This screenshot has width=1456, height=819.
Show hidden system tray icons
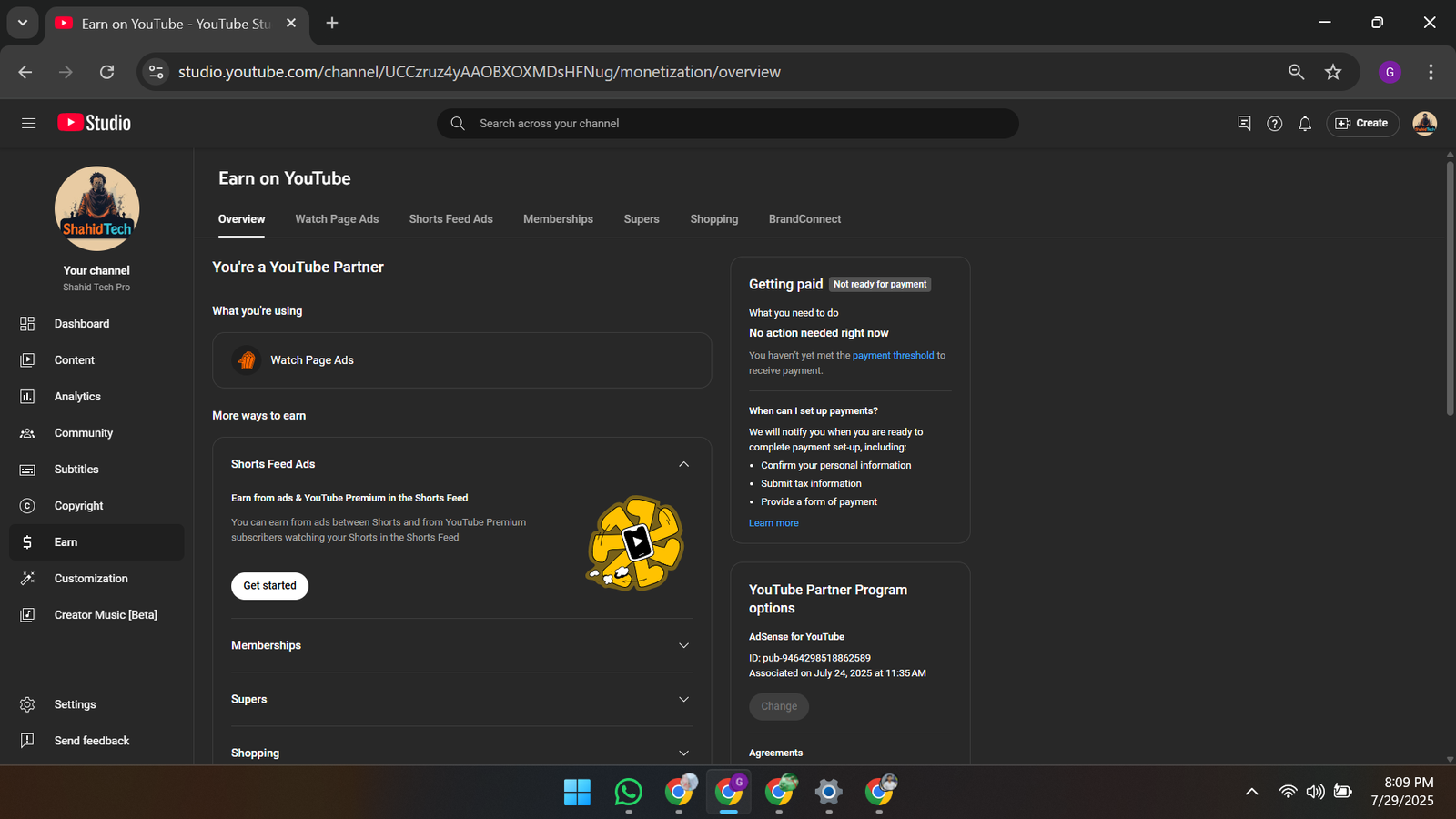[x=1252, y=792]
